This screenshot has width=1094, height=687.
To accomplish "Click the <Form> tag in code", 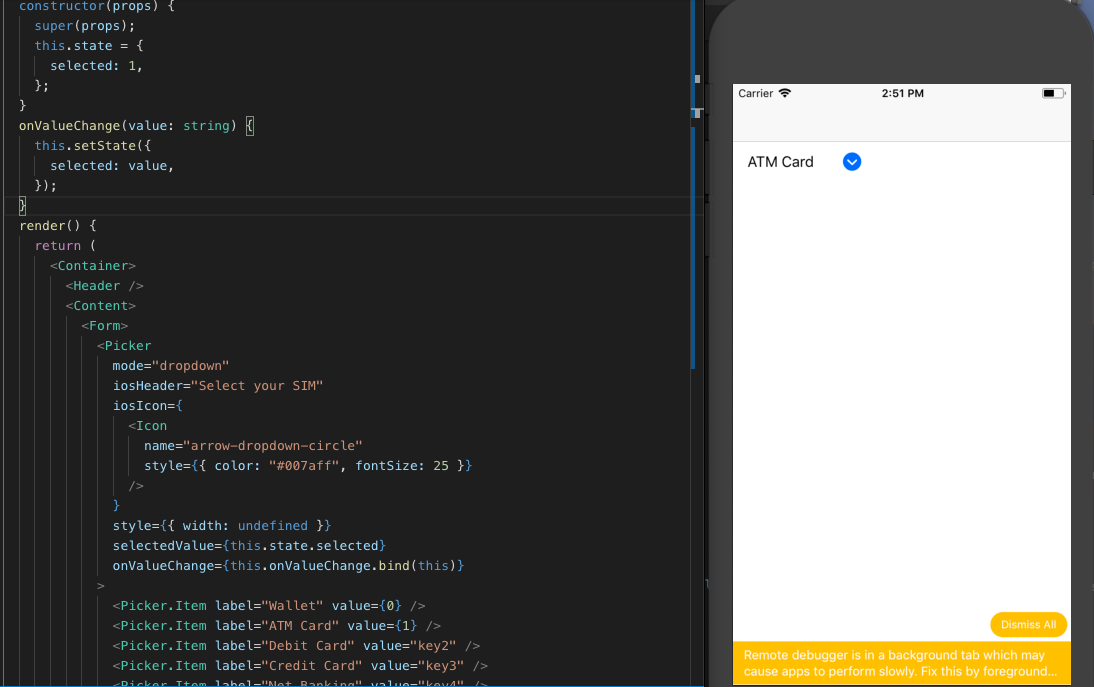I will [105, 326].
